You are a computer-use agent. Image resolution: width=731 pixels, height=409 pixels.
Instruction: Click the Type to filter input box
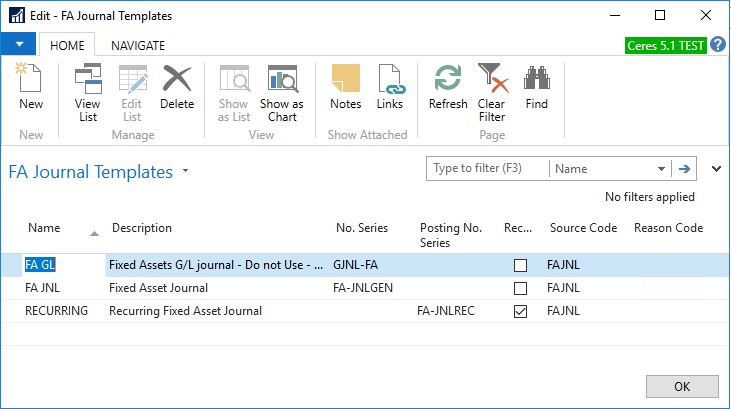click(487, 169)
